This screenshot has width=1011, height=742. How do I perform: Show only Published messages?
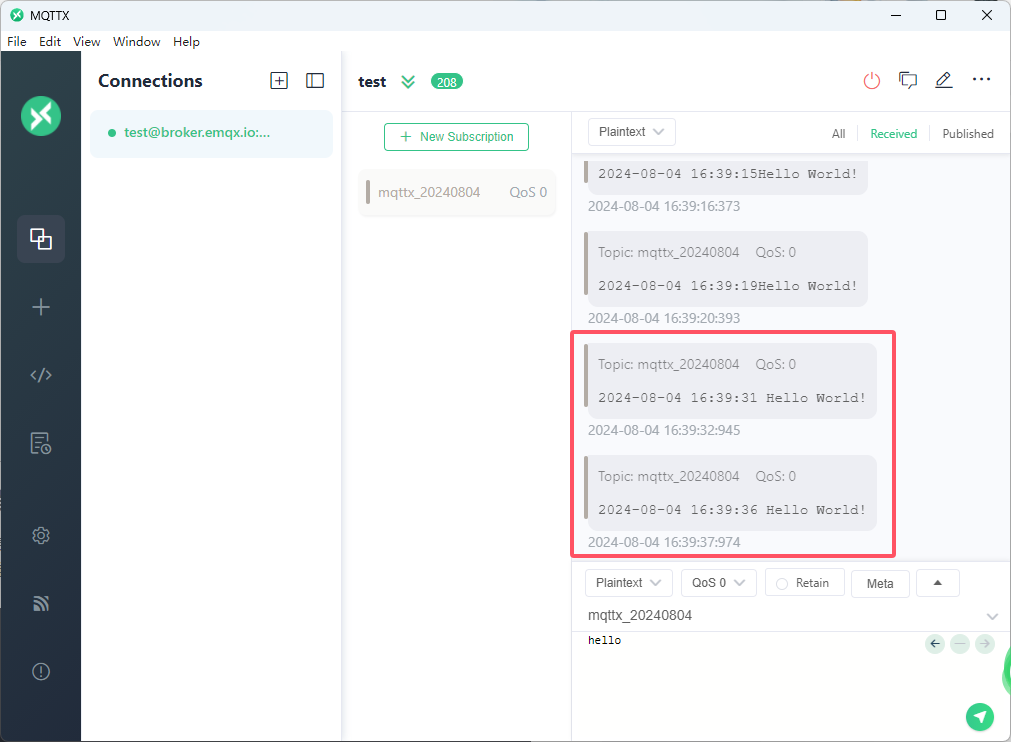coord(967,133)
